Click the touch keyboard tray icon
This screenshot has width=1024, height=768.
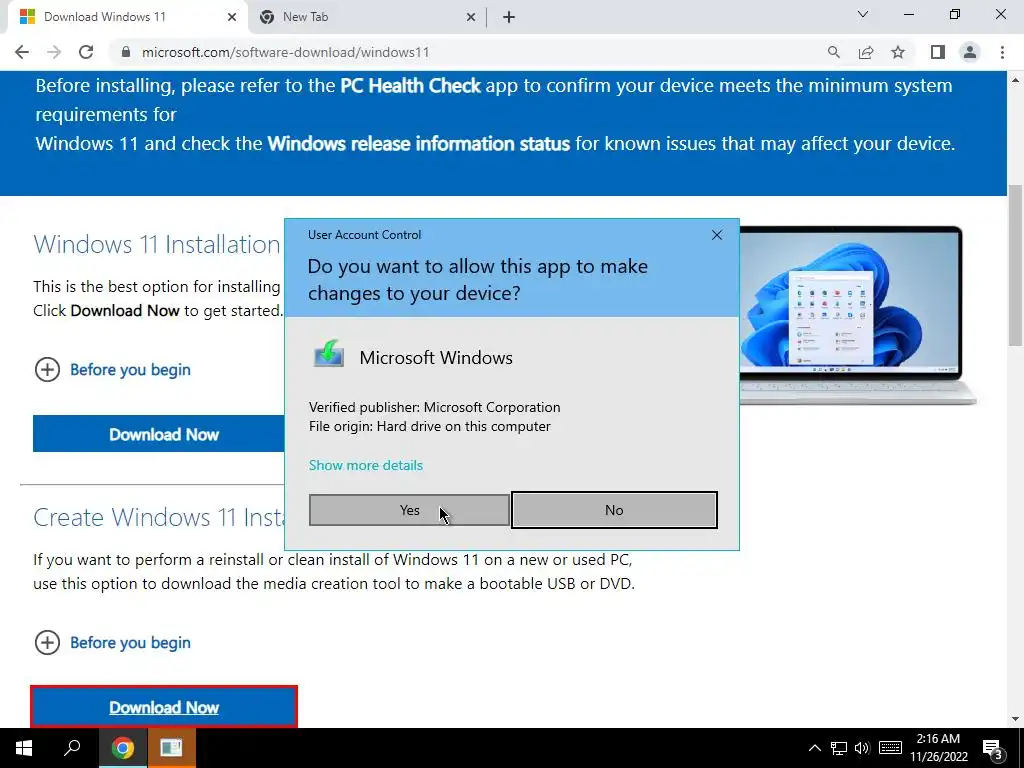pyautogui.click(x=890, y=748)
